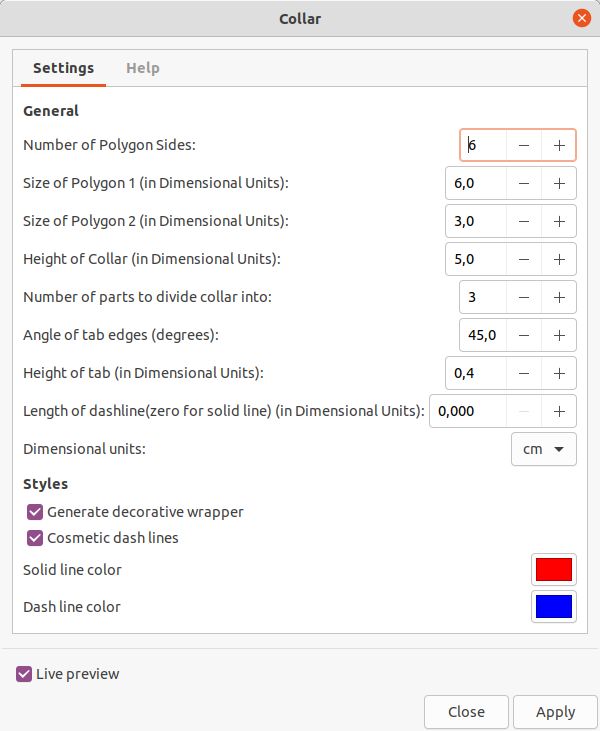The height and width of the screenshot is (731, 600).
Task: Click the Size of Polygon 1 field
Action: click(x=476, y=183)
